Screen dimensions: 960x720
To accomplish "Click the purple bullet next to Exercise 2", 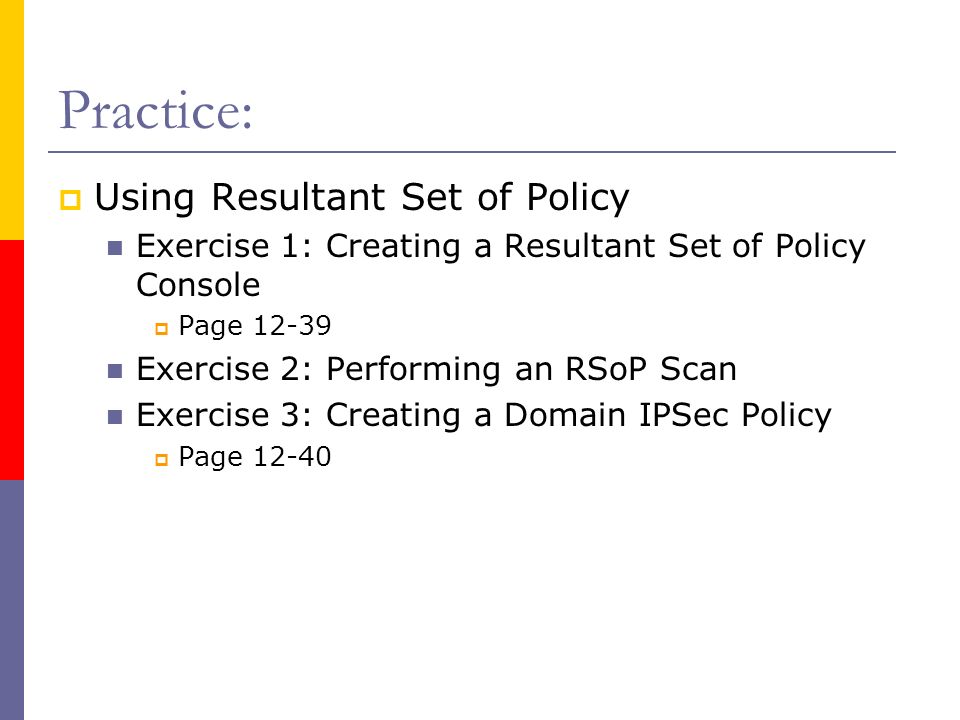I will (114, 370).
